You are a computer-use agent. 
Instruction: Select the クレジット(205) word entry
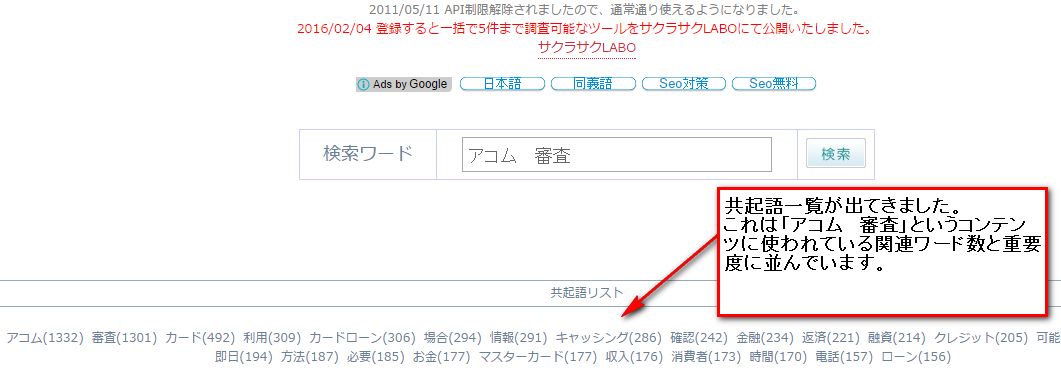point(981,338)
